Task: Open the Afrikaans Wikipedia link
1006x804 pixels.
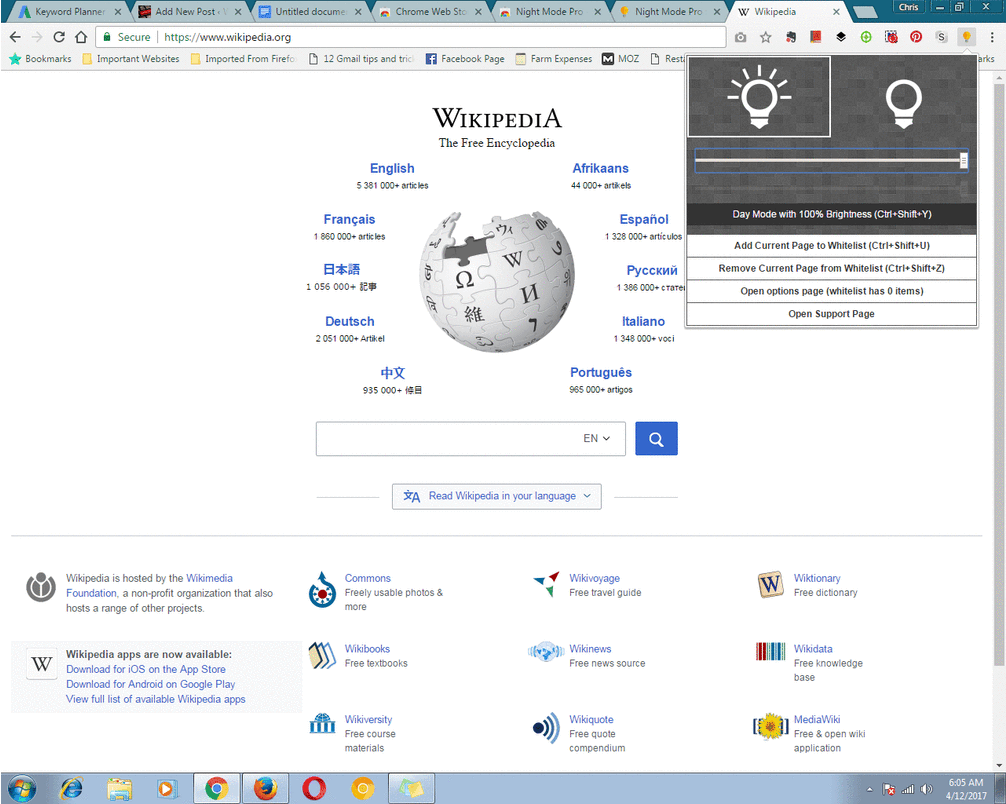Action: (601, 168)
